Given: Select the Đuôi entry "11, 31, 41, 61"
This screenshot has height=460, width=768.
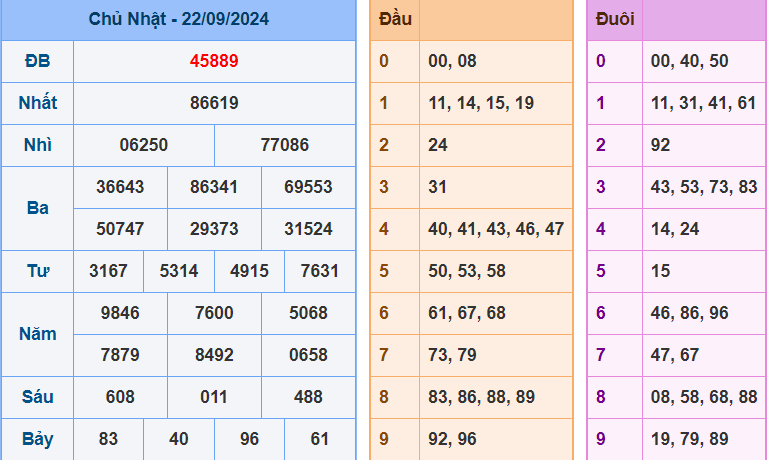Looking at the screenshot, I should [703, 103].
